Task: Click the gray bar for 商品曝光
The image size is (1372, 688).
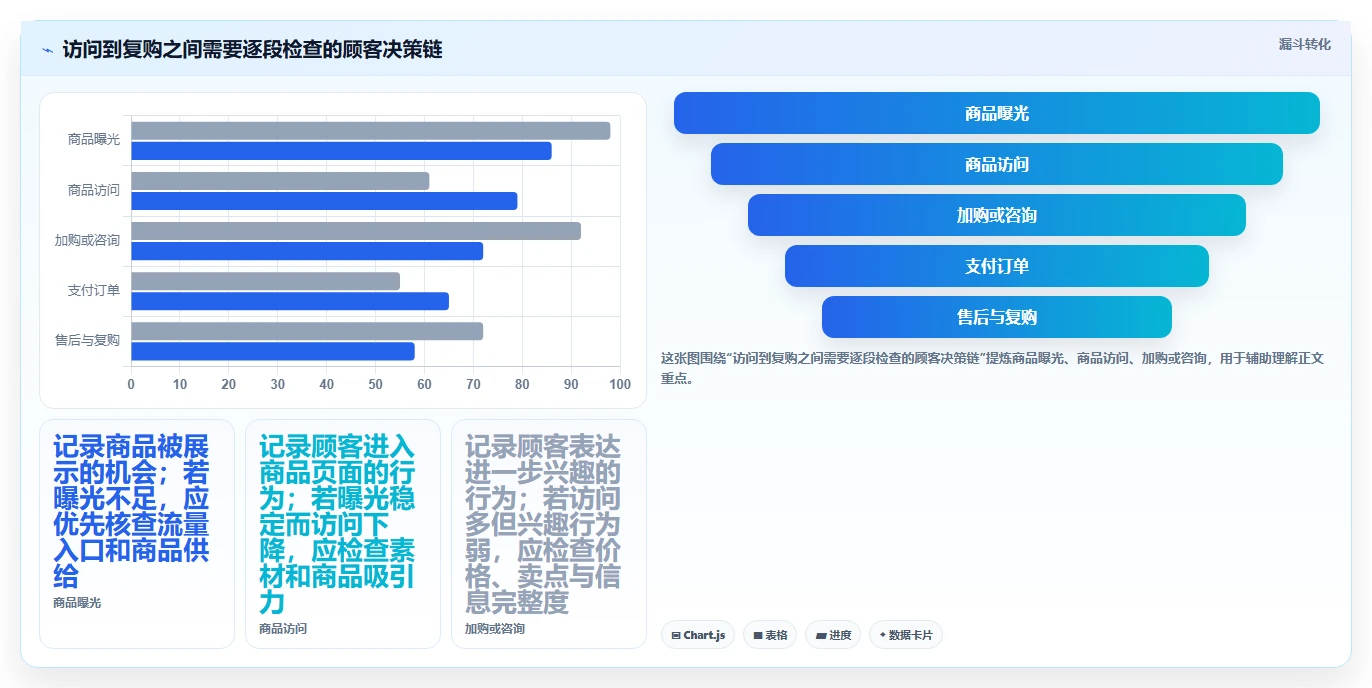Action: pos(370,131)
